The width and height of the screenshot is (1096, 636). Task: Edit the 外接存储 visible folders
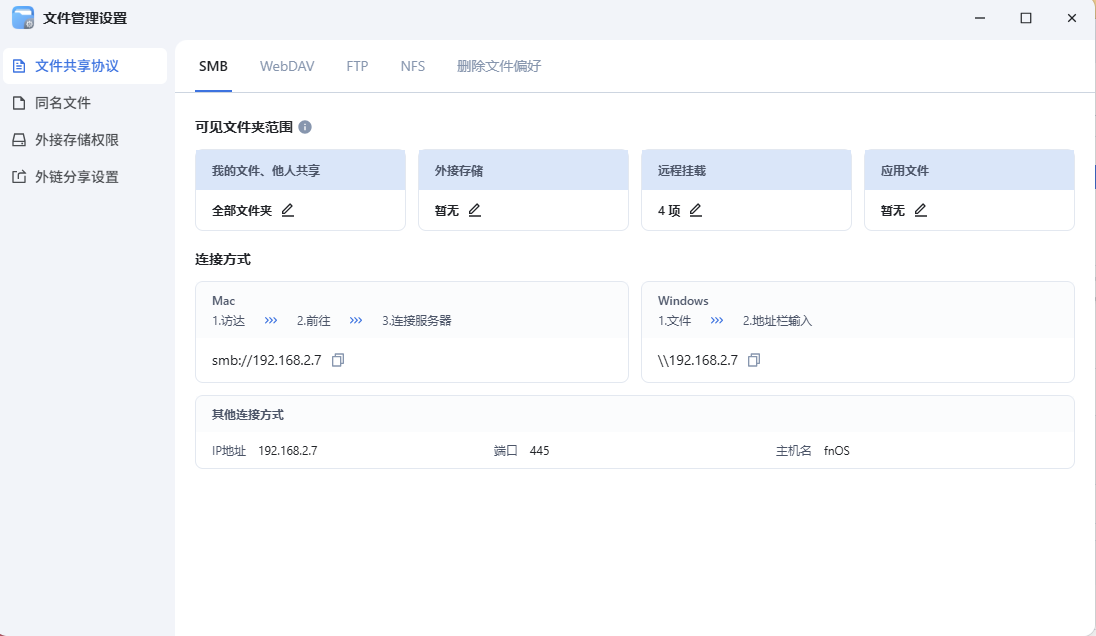point(475,210)
